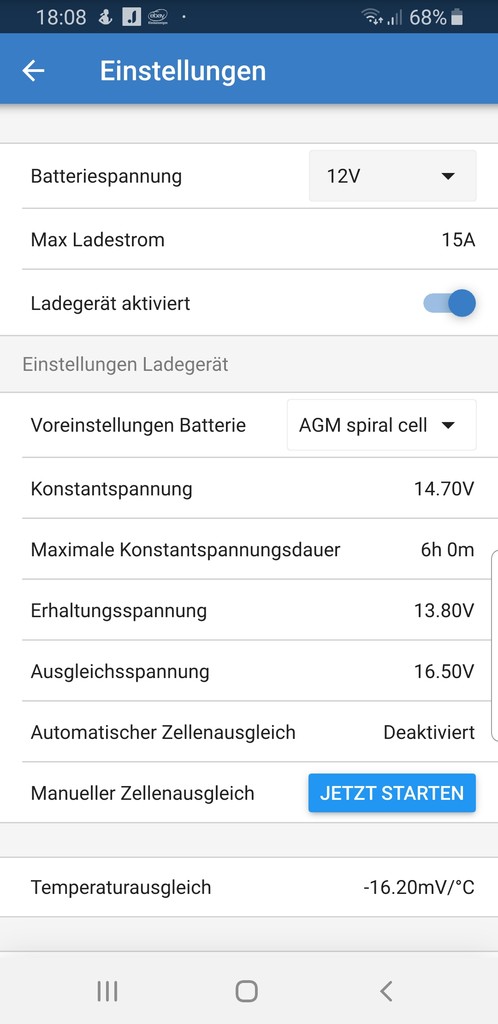Open the Ausgleichsspannung 16.50V setting

pos(249,671)
